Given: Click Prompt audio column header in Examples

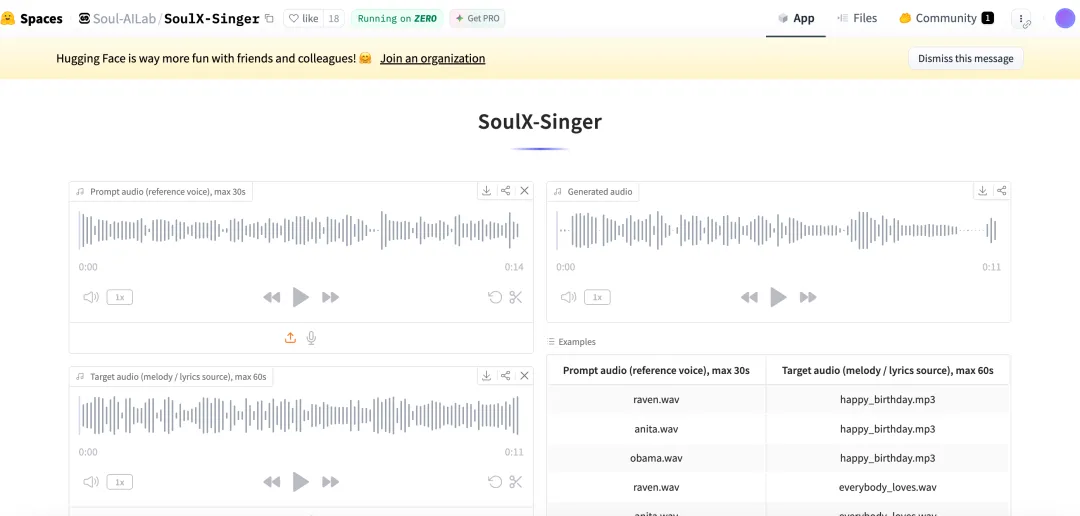Looking at the screenshot, I should (656, 370).
